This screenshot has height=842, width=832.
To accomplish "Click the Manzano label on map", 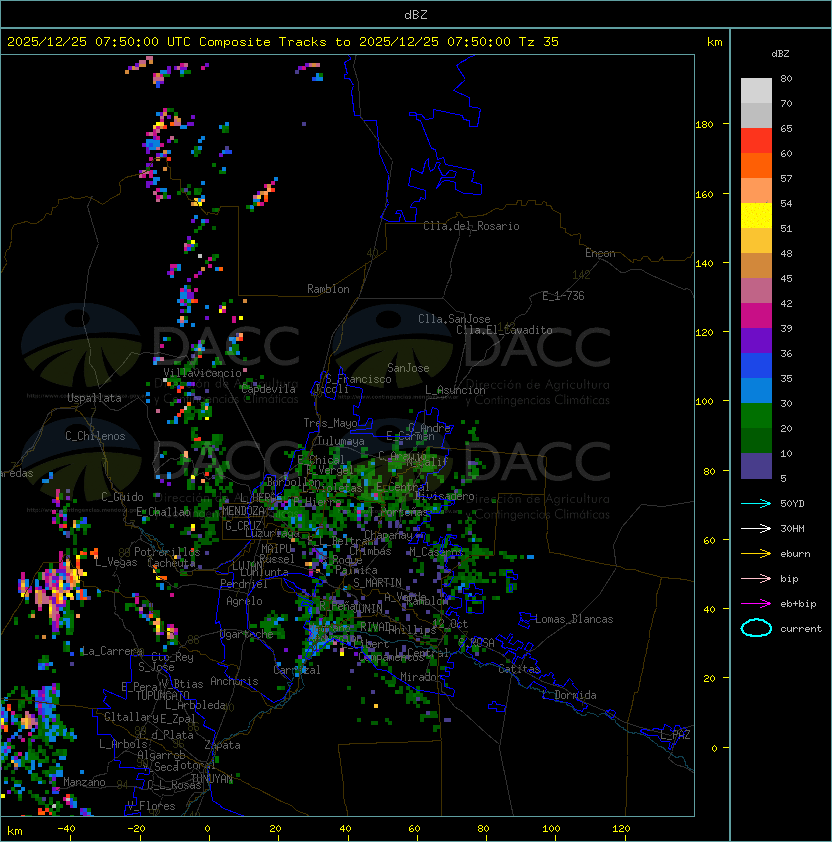I will [84, 782].
